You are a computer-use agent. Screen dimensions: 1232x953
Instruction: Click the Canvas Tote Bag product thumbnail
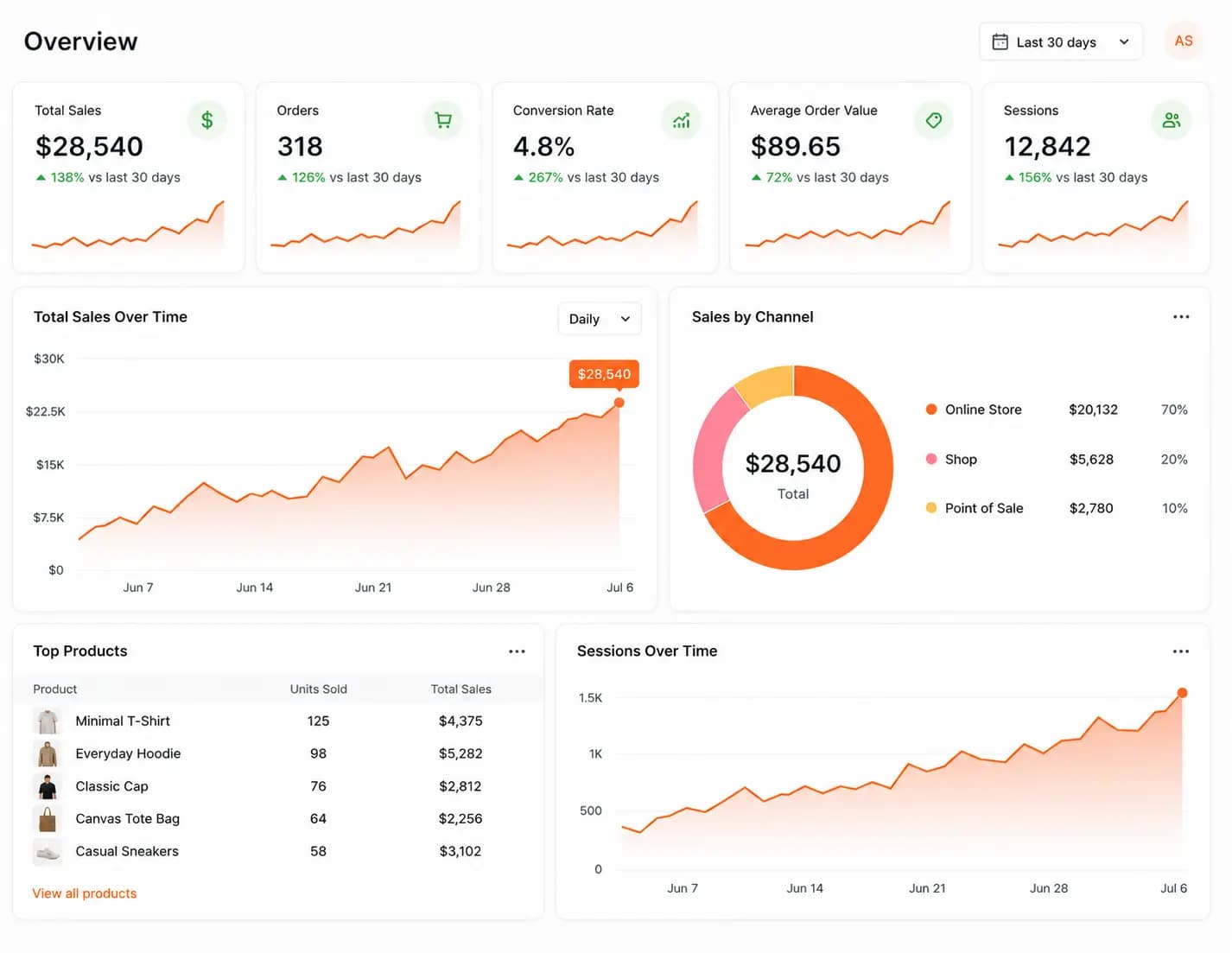[x=48, y=818]
